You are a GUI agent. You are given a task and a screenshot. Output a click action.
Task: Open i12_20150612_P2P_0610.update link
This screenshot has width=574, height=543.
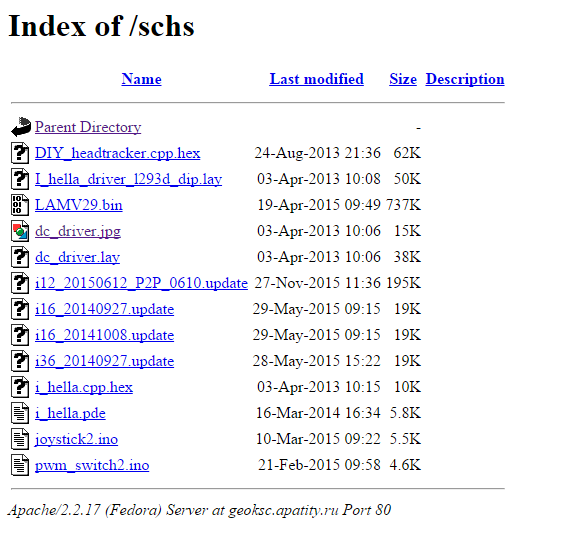pos(141,283)
